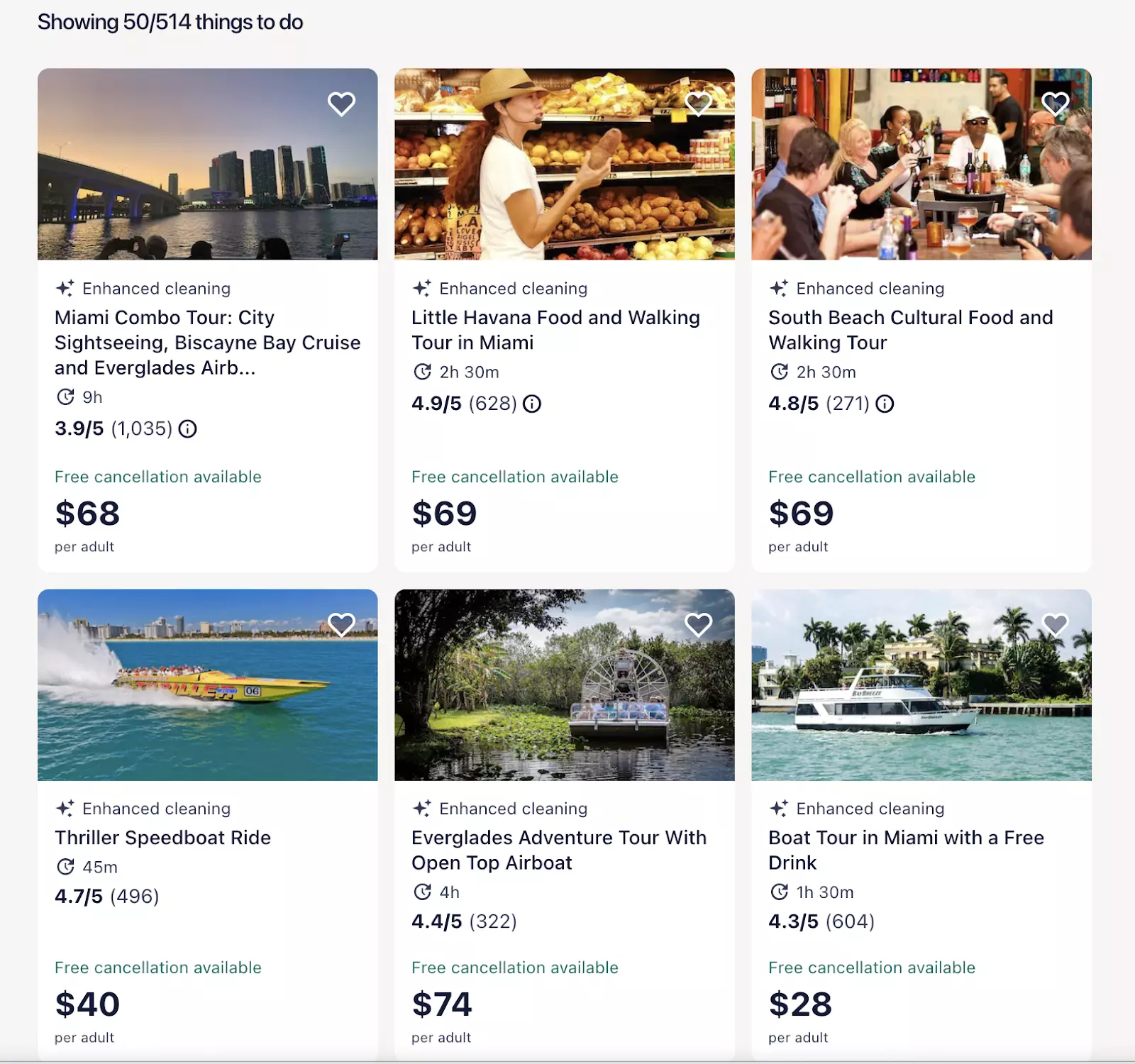Image resolution: width=1135 pixels, height=1064 pixels.
Task: Favorite the Little Havana Food tour heart
Action: [x=698, y=104]
